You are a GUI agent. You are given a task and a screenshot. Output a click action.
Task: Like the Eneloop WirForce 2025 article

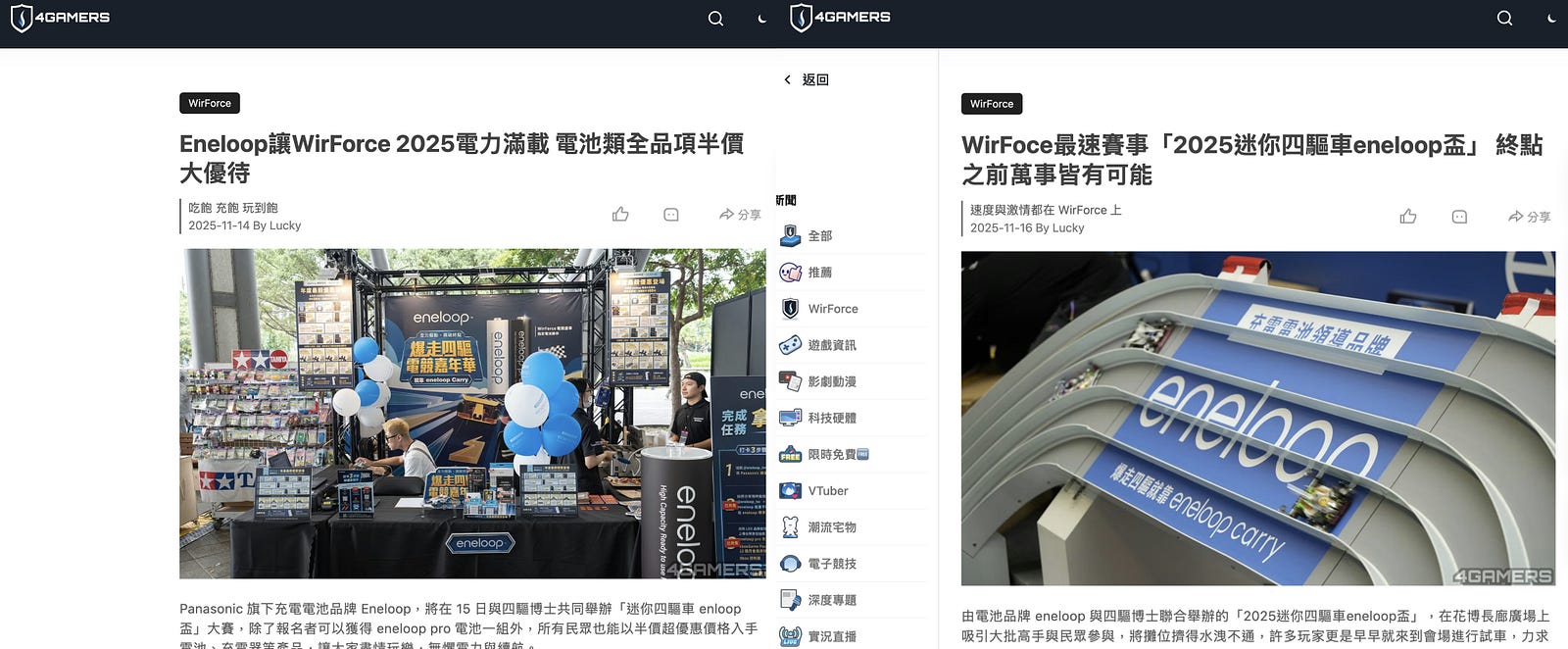[620, 214]
